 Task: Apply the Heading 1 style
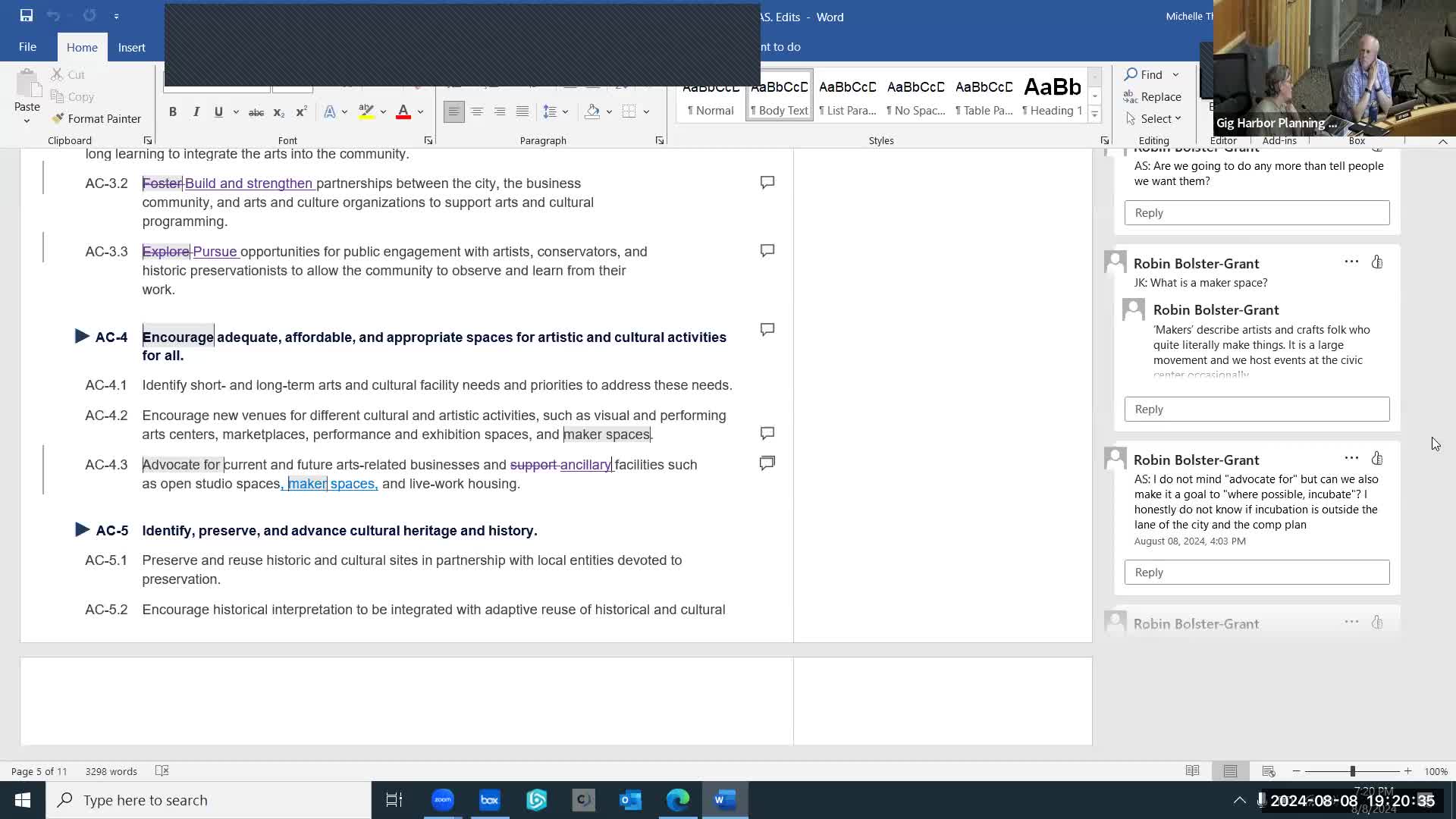(1052, 95)
